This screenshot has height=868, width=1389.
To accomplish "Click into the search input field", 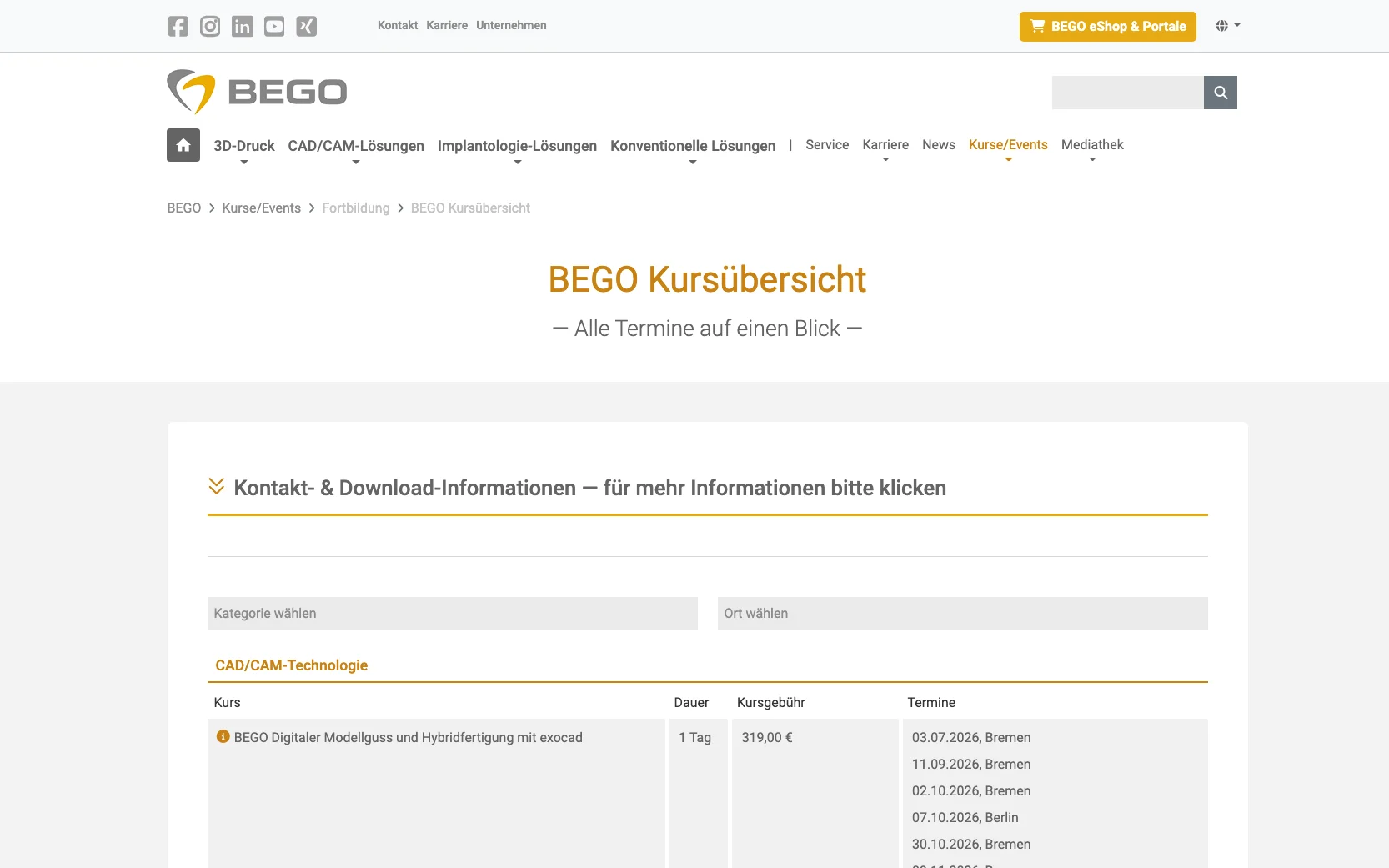I will click(1128, 93).
